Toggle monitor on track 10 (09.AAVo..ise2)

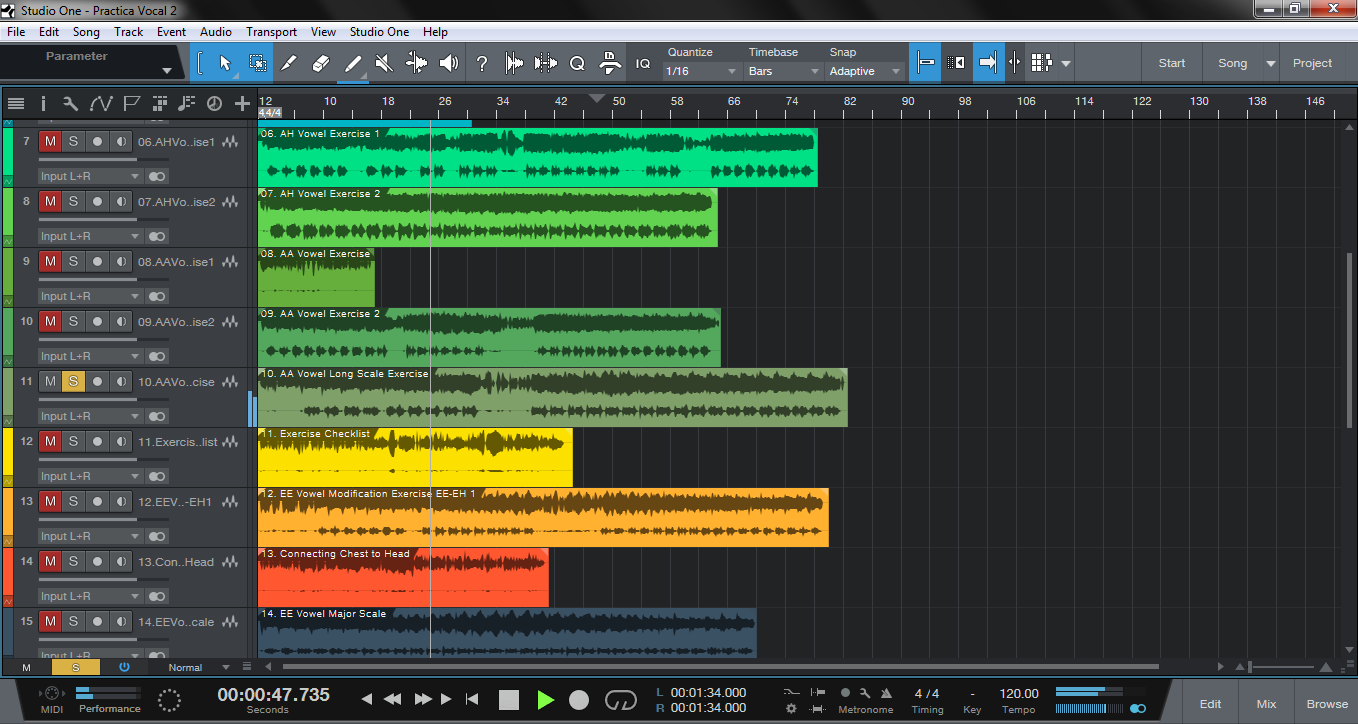point(121,322)
